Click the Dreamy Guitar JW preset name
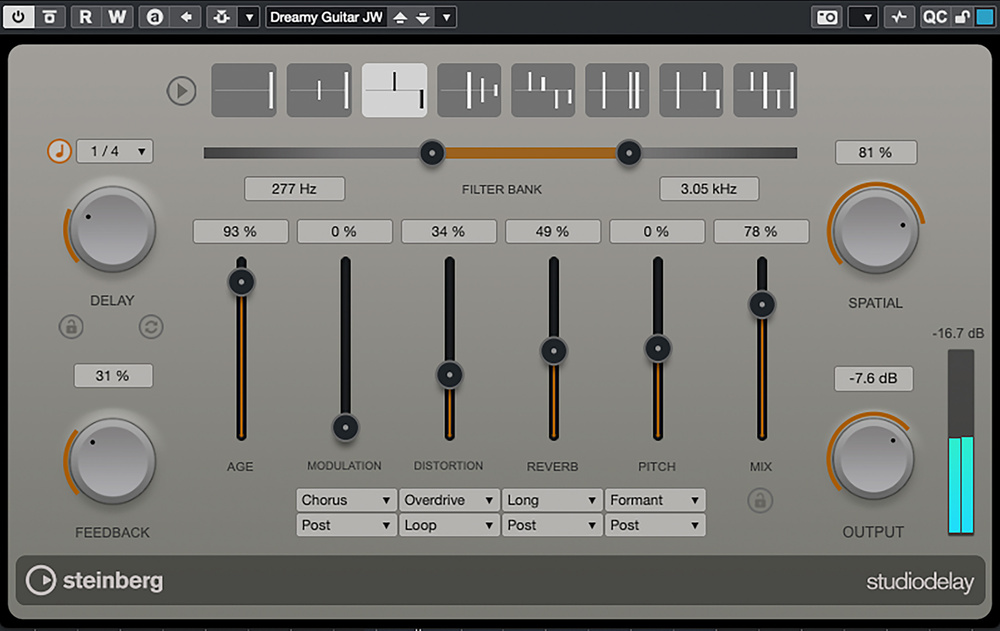The height and width of the screenshot is (631, 1000). tap(327, 17)
